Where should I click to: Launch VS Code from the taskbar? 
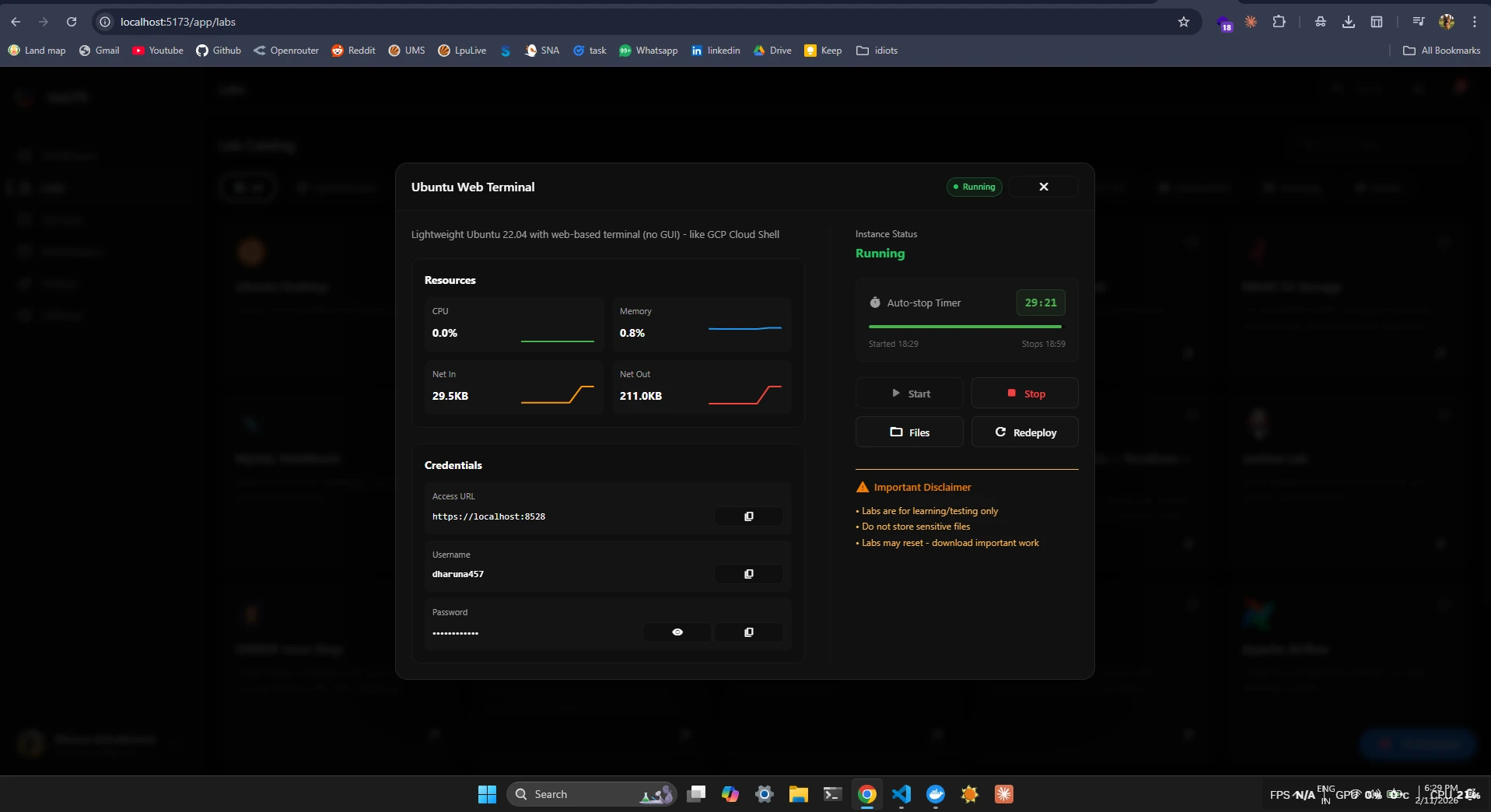901,794
